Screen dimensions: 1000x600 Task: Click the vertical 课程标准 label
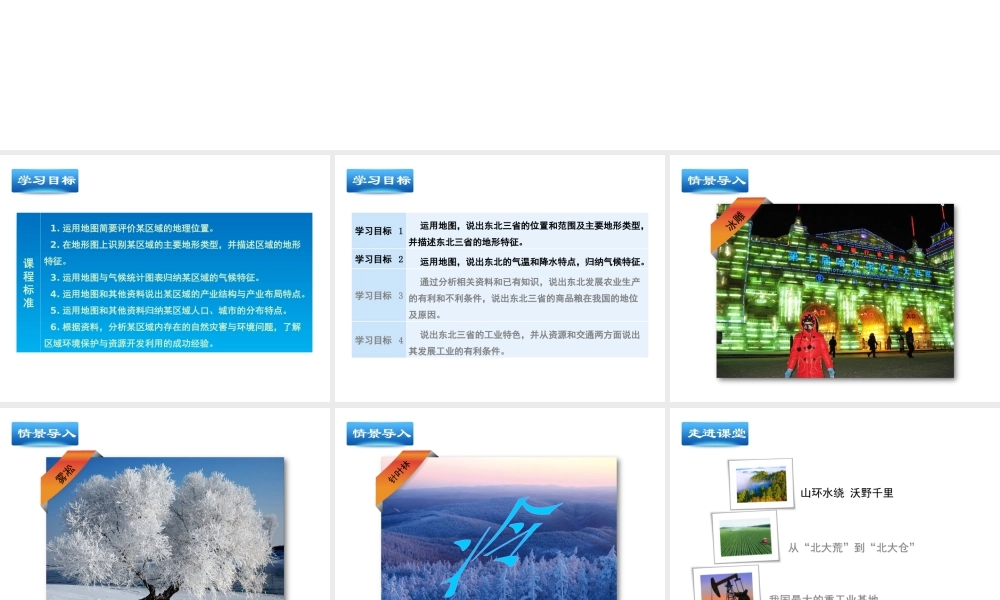pyautogui.click(x=29, y=282)
